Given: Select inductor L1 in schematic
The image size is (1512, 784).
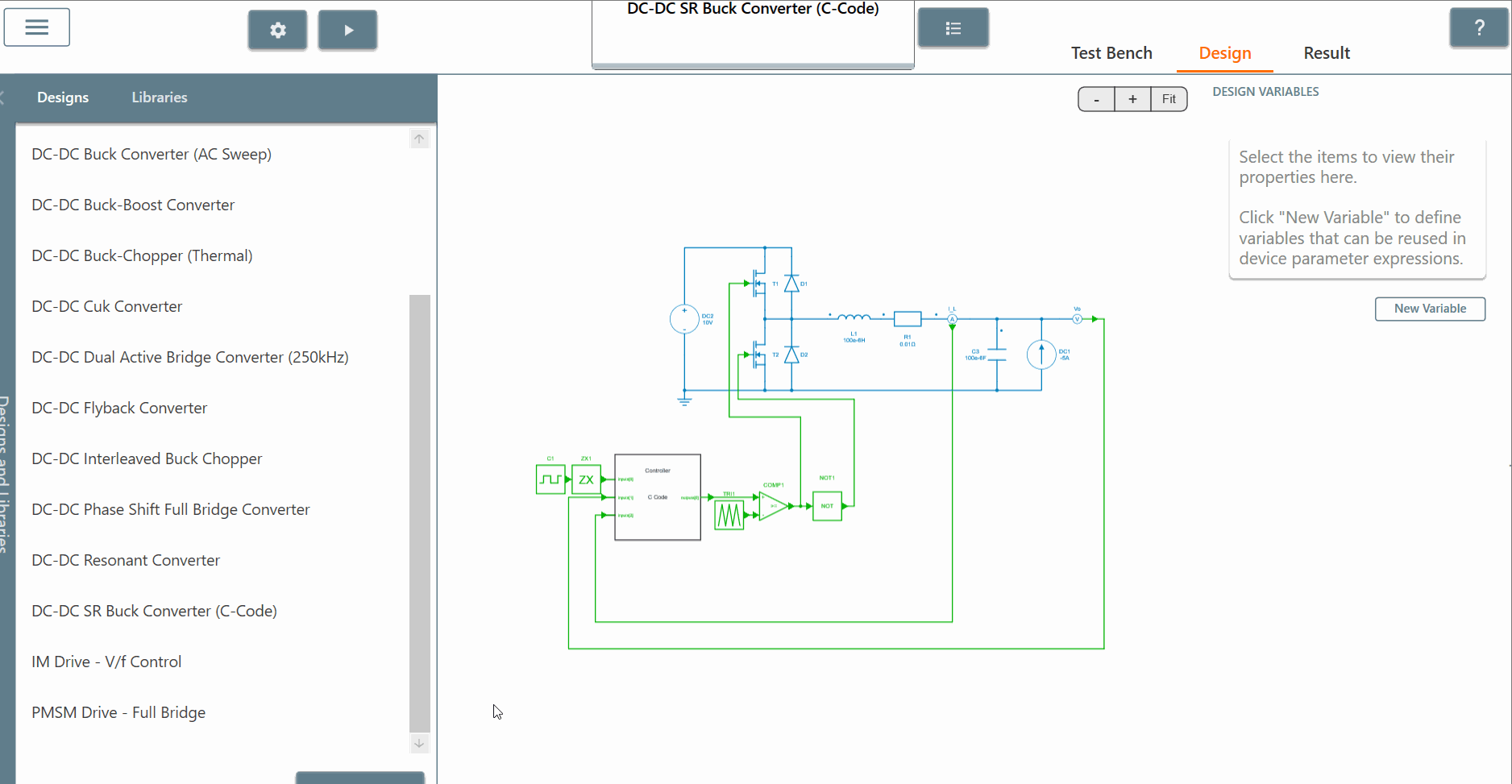Looking at the screenshot, I should 854,317.
